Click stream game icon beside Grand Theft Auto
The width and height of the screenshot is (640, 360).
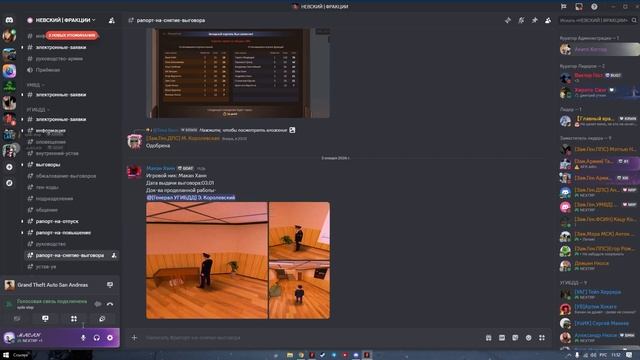pos(110,285)
